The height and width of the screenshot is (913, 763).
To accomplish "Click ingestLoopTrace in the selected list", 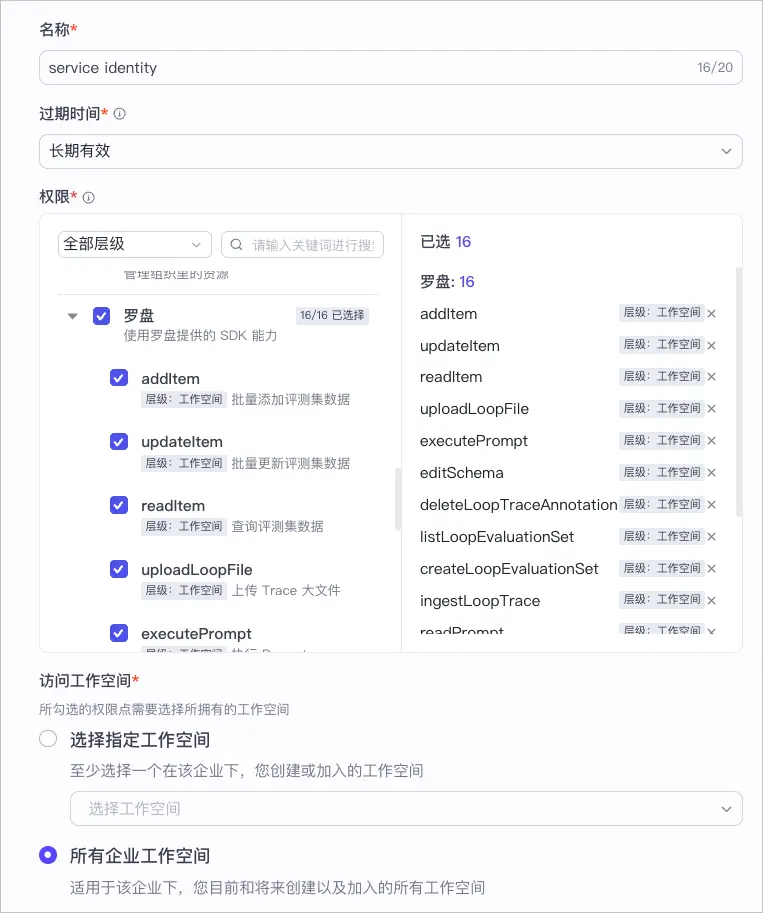I will tap(480, 601).
